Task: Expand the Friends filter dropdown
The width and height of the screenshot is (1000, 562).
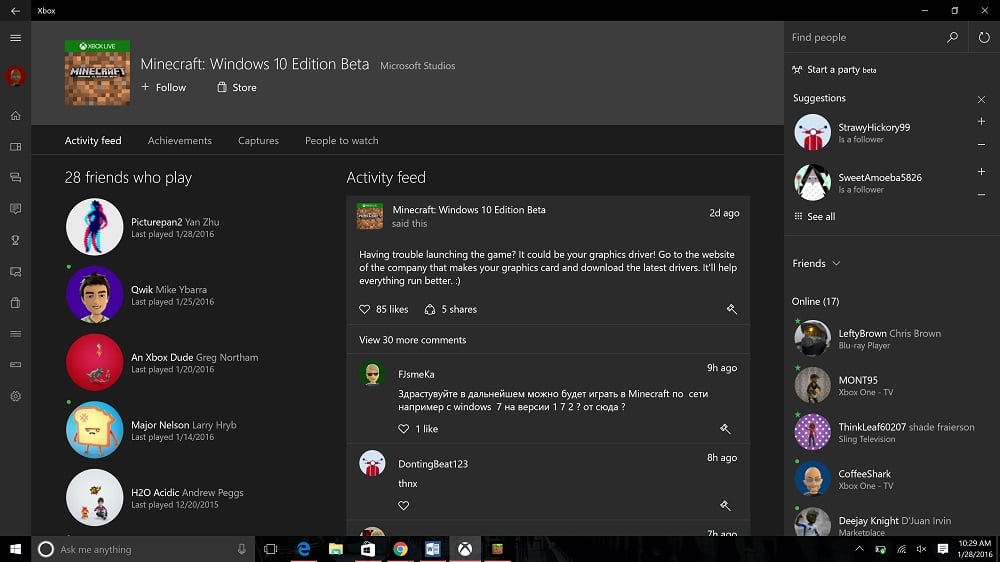Action: tap(816, 263)
